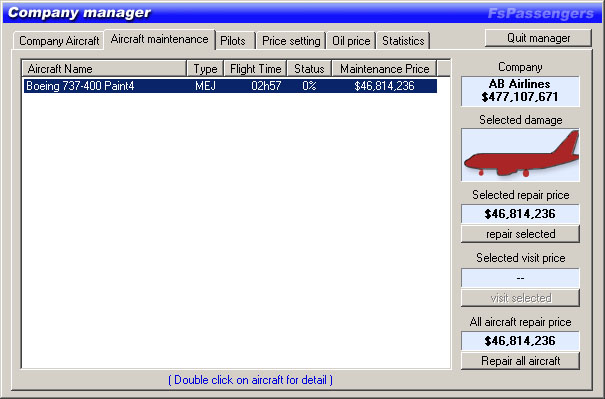Sort by Maintenance Price column header
Image resolution: width=605 pixels, height=399 pixels.
[384, 69]
